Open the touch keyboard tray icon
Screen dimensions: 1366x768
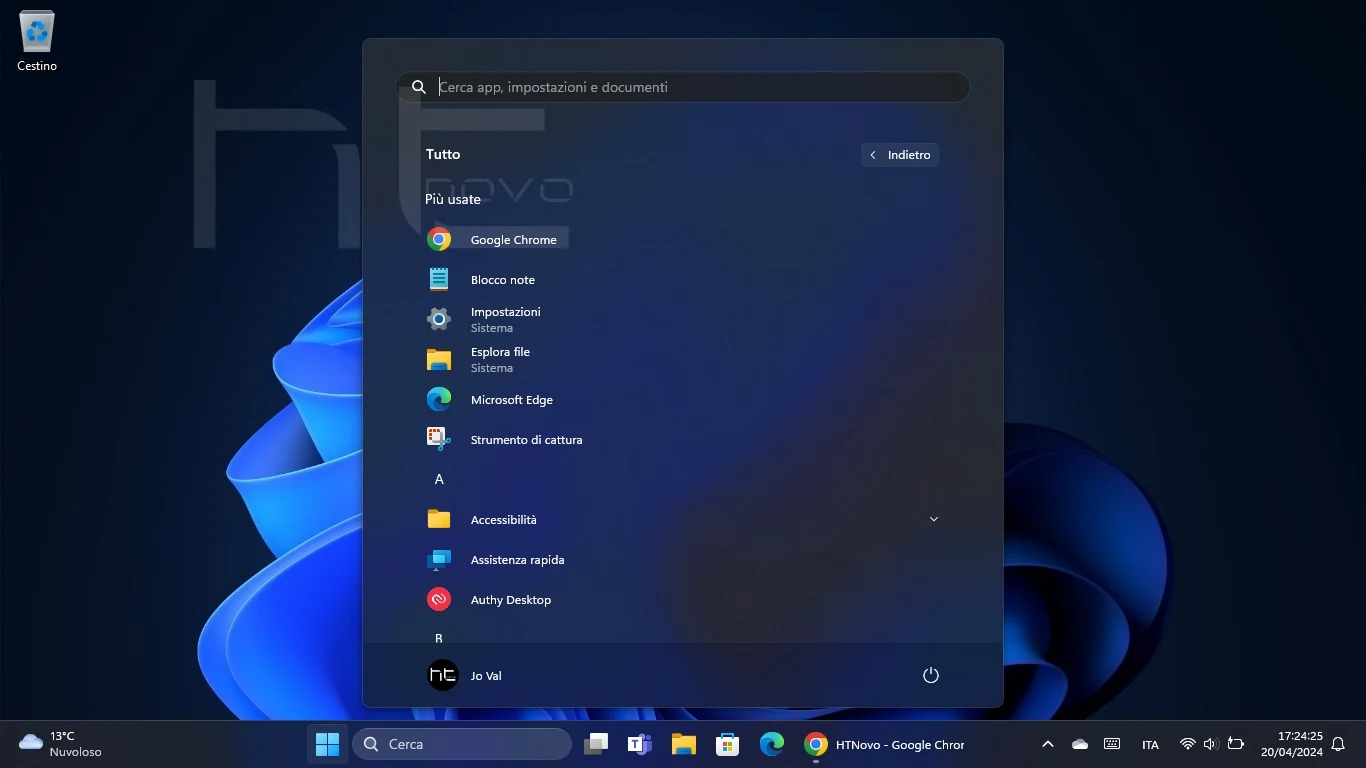pos(1112,744)
